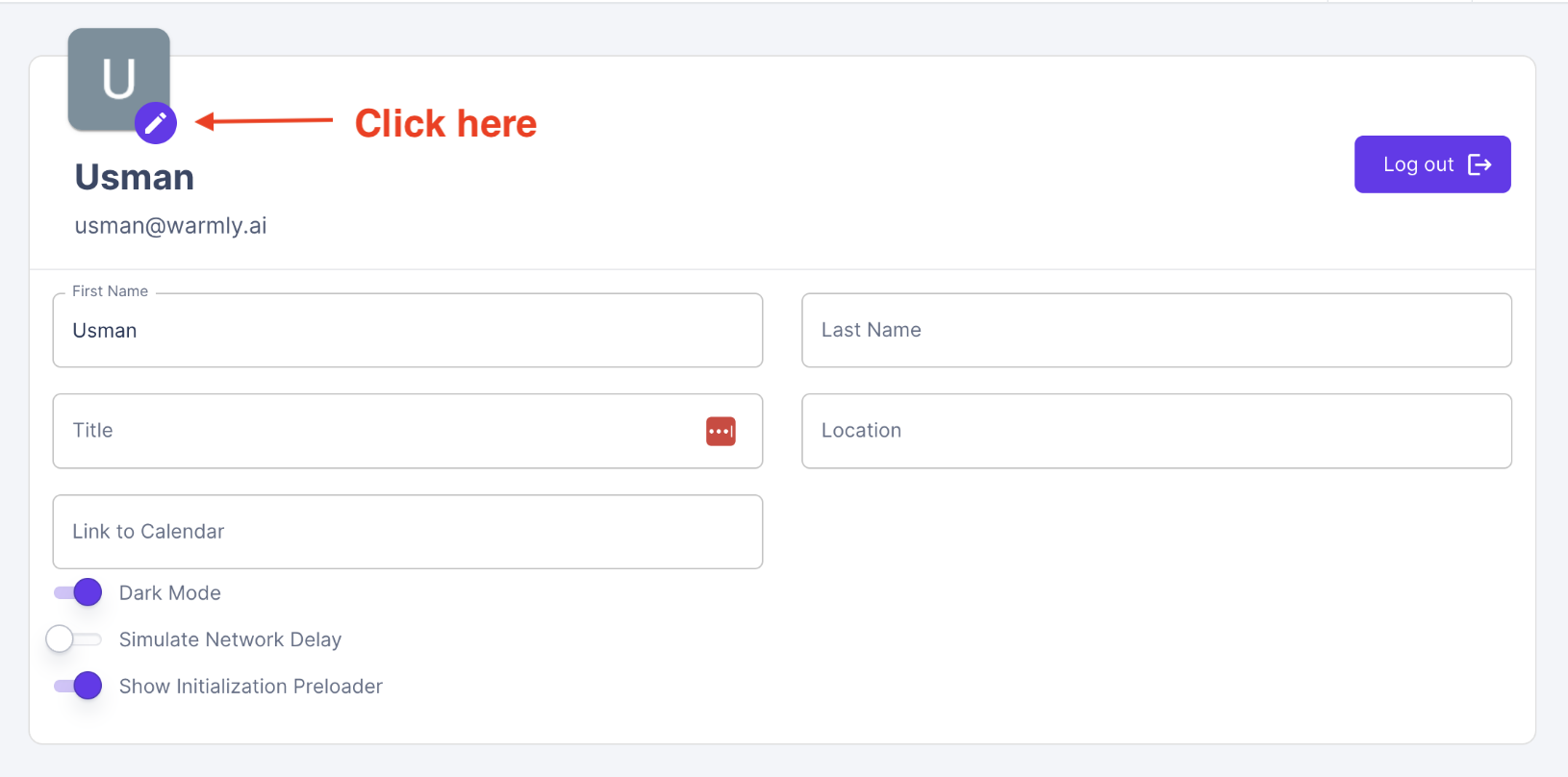The height and width of the screenshot is (777, 1568).
Task: Click the red password manager icon in Title field
Action: point(721,431)
